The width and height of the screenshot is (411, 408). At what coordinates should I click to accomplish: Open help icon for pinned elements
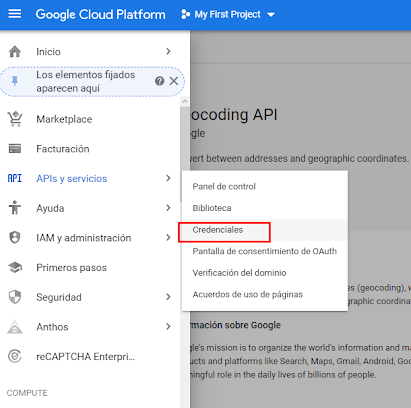click(159, 81)
